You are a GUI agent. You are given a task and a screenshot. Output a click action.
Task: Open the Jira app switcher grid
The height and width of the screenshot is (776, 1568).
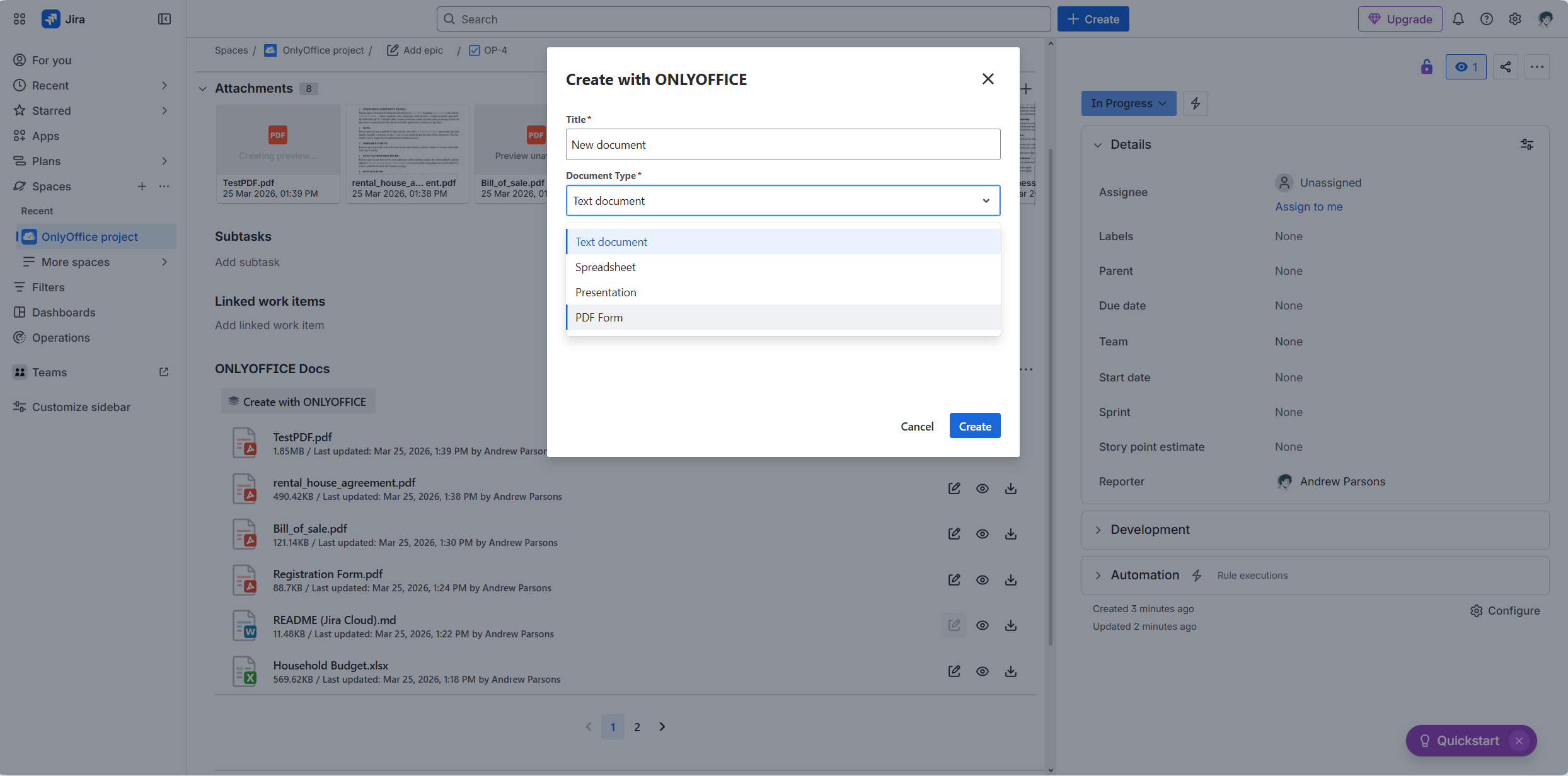tap(18, 19)
